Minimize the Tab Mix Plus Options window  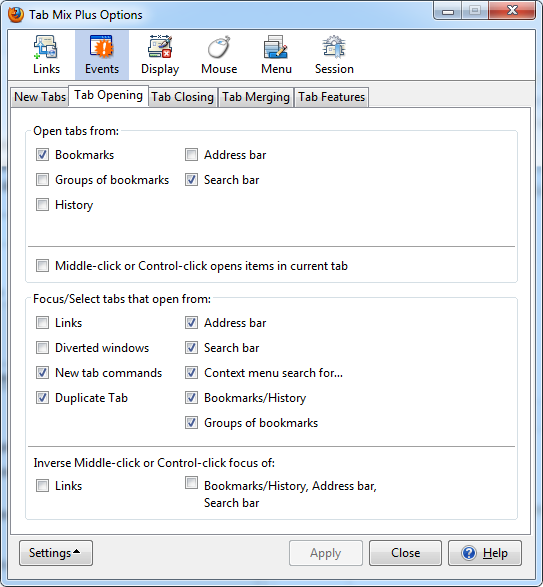448,10
